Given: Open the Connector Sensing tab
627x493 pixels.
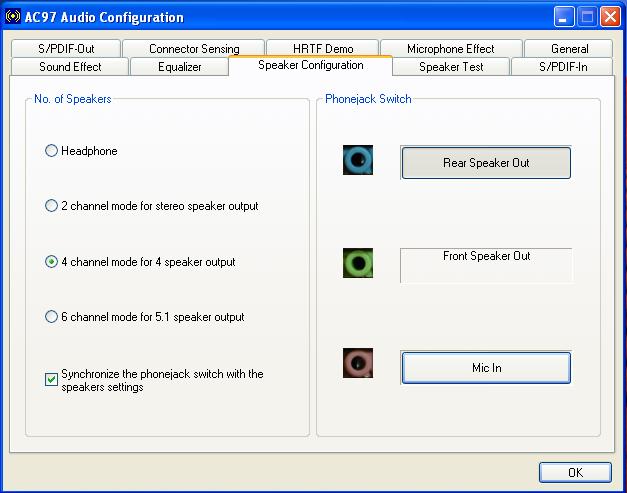Looking at the screenshot, I should point(194,48).
